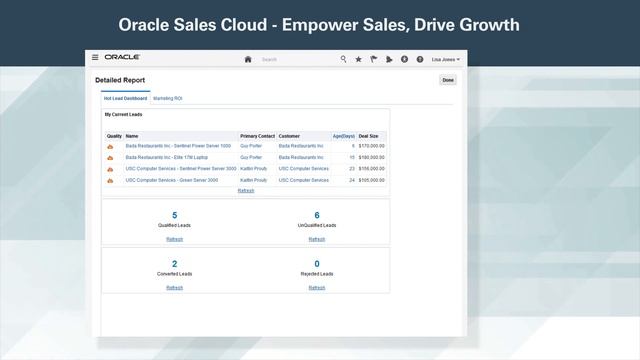640x360 pixels.
Task: Click Refresh under My Current Leads table
Action: point(246,191)
